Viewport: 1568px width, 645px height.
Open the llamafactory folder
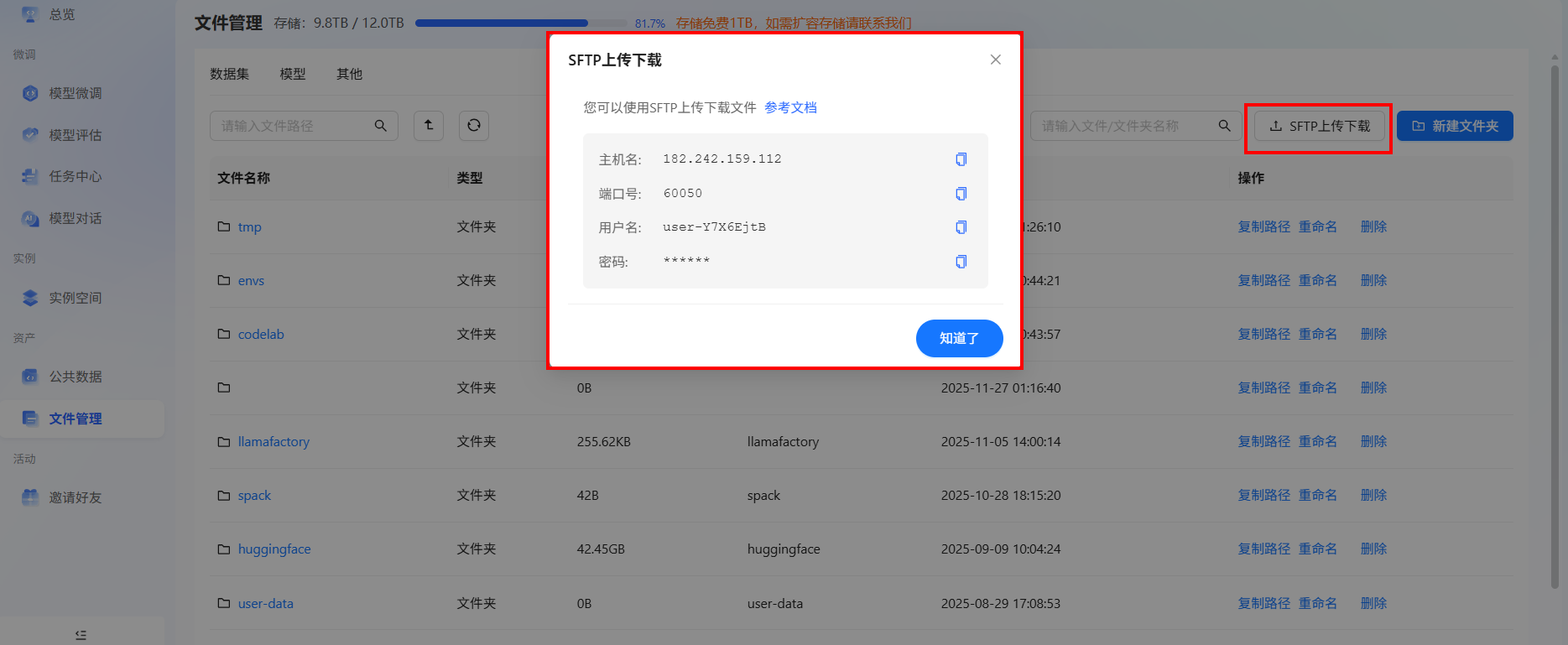pyautogui.click(x=273, y=441)
